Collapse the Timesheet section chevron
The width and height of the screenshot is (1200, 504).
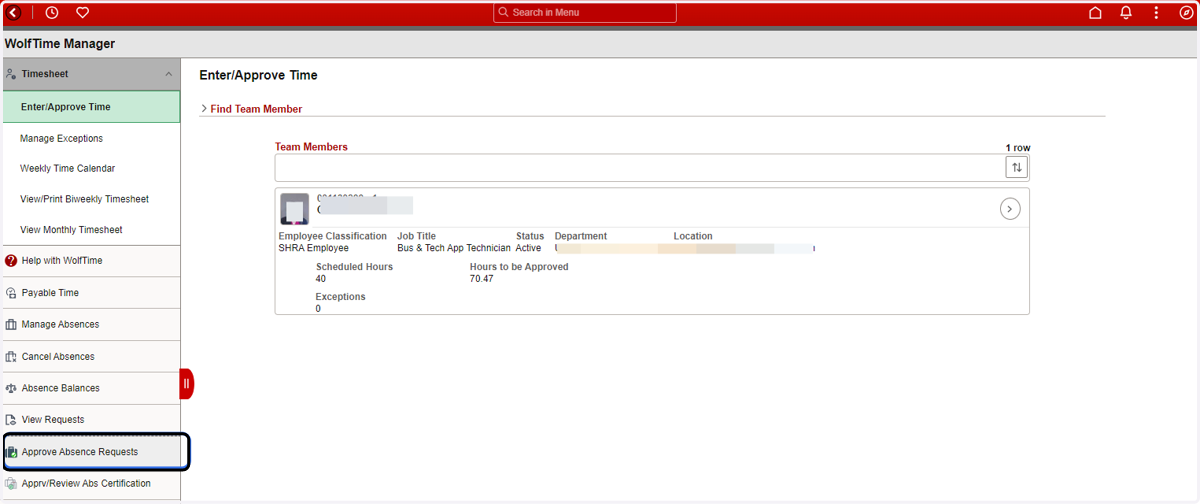tap(168, 75)
